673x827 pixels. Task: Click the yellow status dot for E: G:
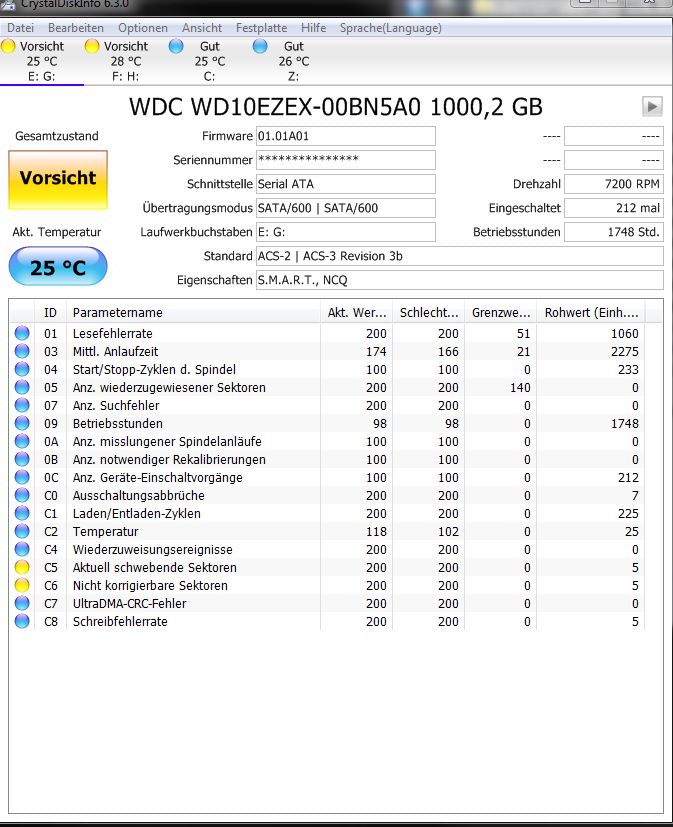click(8, 46)
